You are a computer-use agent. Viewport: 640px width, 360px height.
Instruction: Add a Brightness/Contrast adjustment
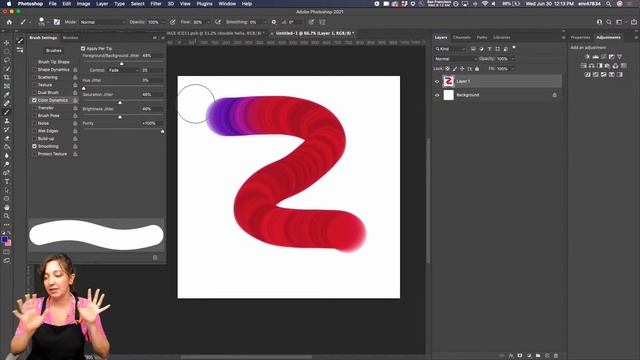pos(587,57)
